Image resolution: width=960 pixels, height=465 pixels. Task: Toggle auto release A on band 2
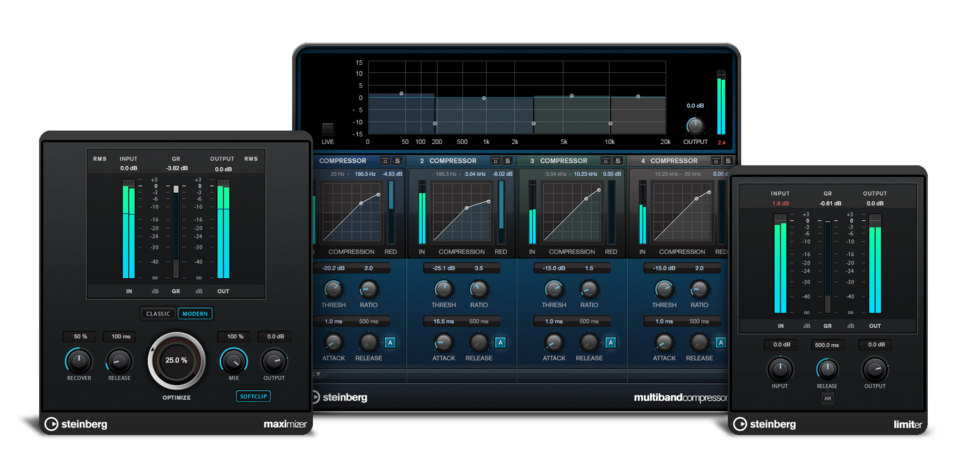pyautogui.click(x=500, y=343)
